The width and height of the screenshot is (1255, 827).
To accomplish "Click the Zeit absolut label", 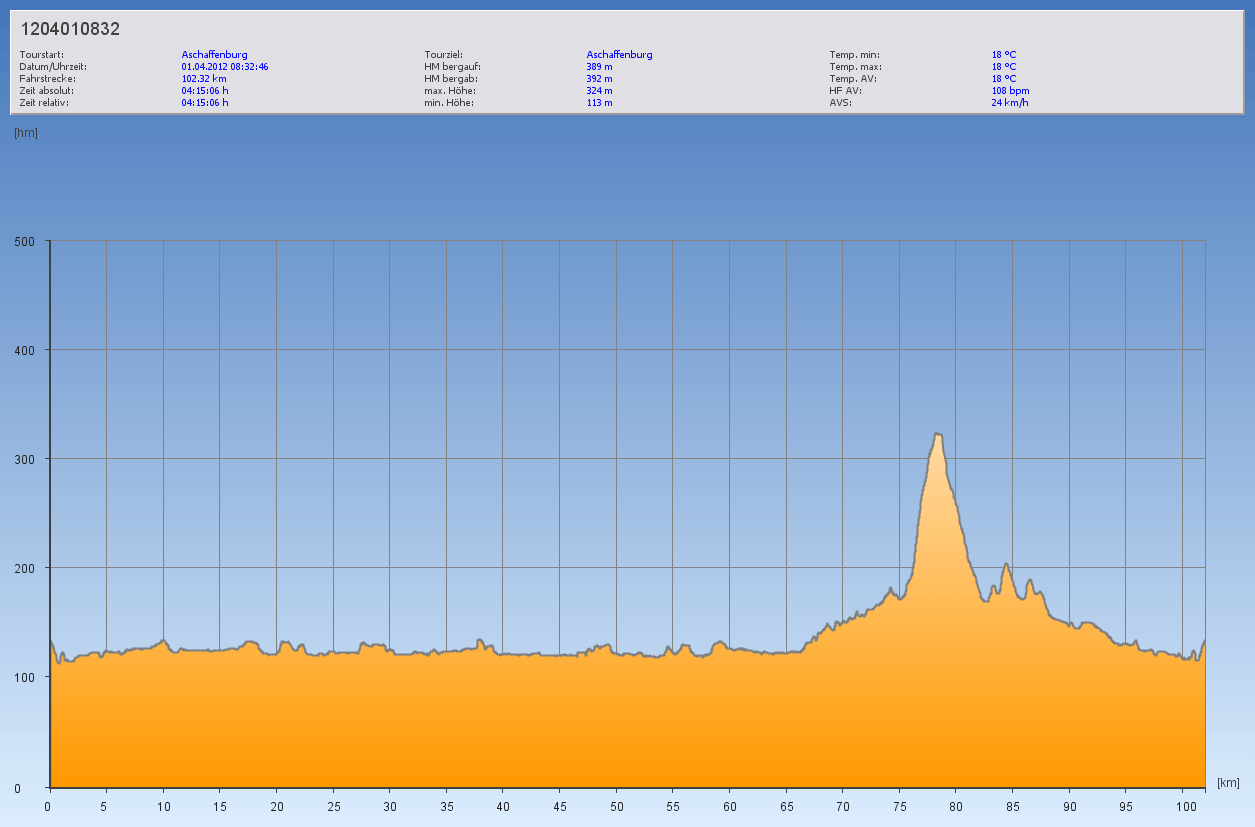I will [x=46, y=91].
